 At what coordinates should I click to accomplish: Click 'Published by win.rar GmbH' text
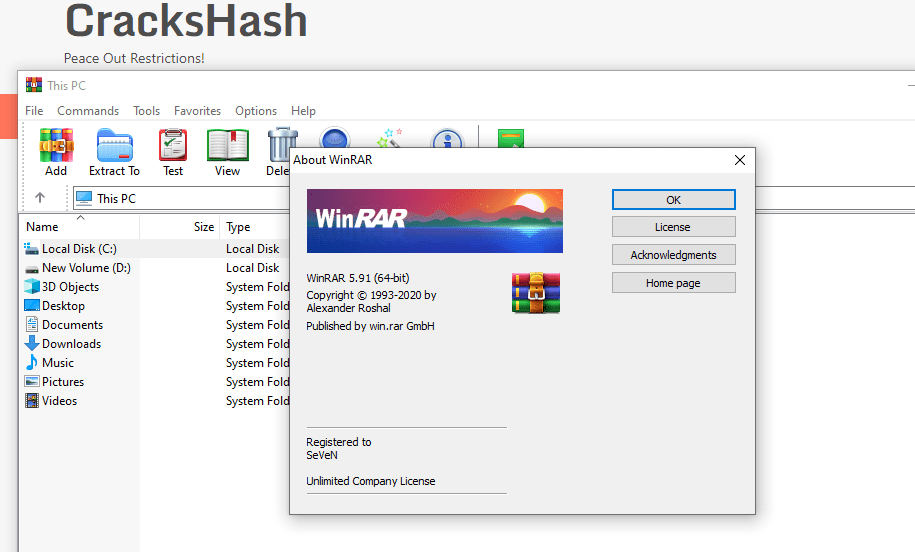coord(371,326)
